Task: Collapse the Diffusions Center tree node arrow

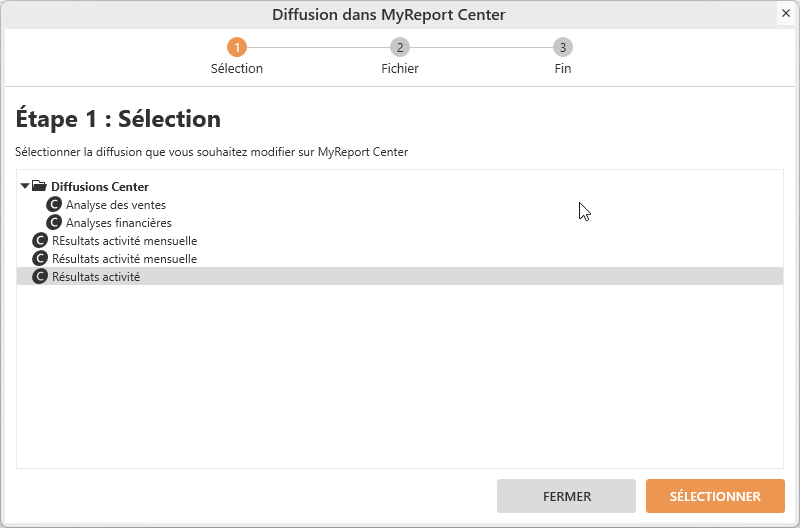Action: coord(25,186)
